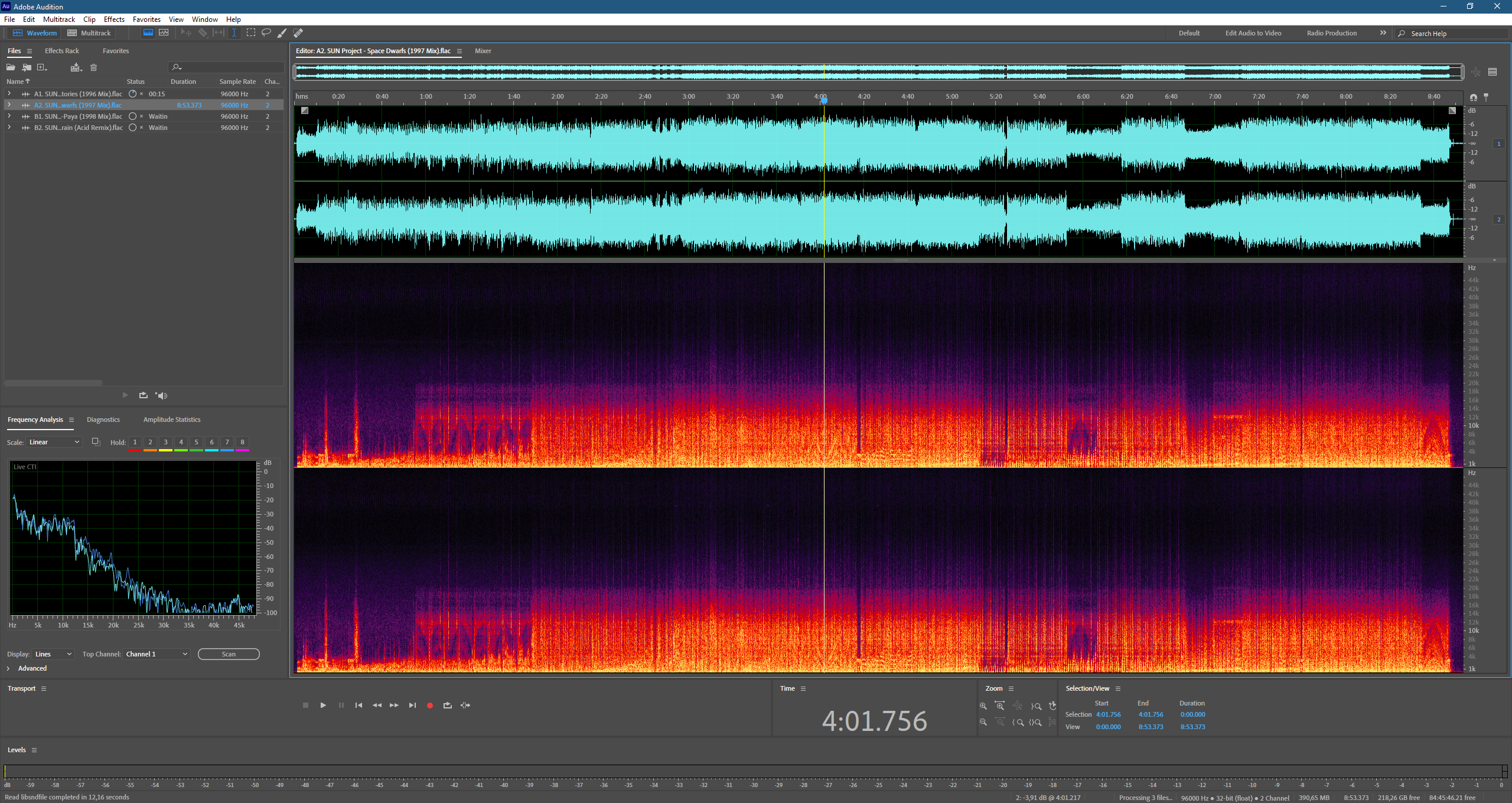The height and width of the screenshot is (803, 1512).
Task: Select the Radio Production workspace
Action: 1332,33
